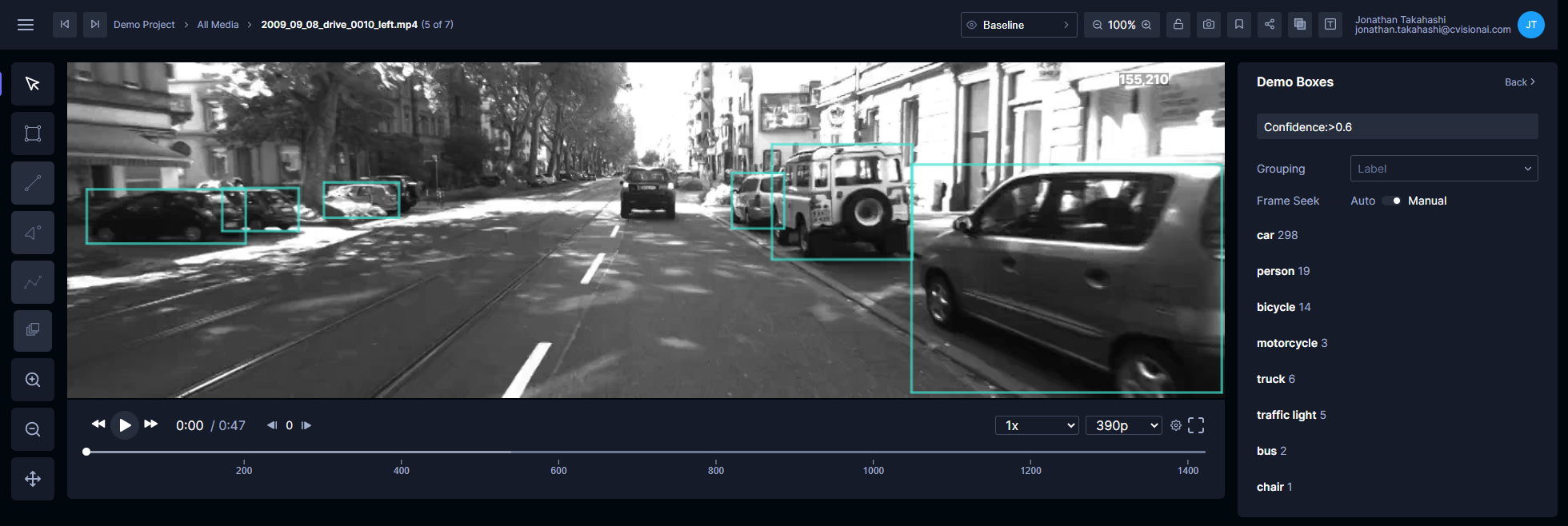Fast forward the video playback
Image resolution: width=1568 pixels, height=526 pixels.
(x=151, y=424)
